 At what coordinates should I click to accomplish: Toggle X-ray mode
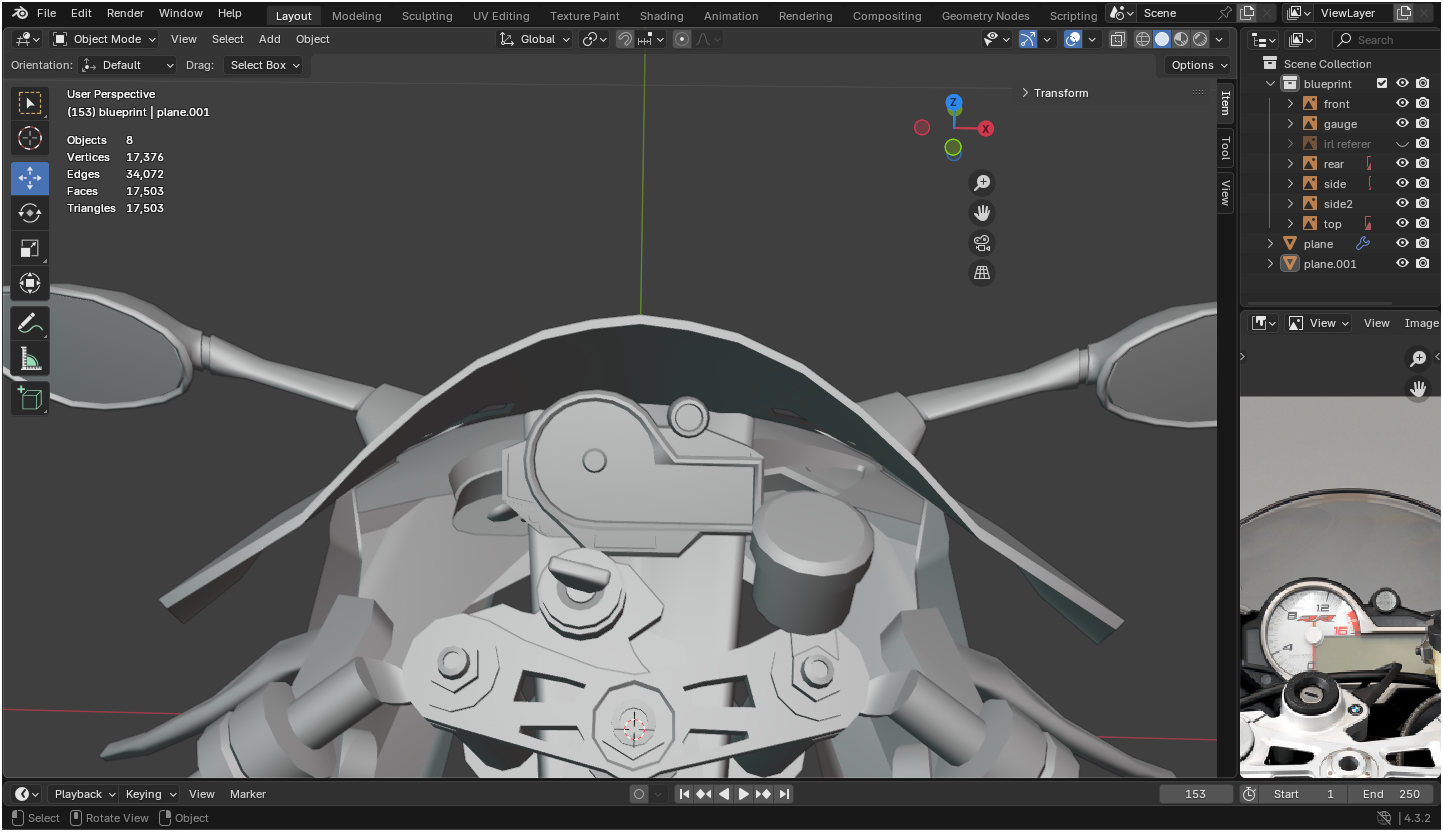coord(1118,39)
